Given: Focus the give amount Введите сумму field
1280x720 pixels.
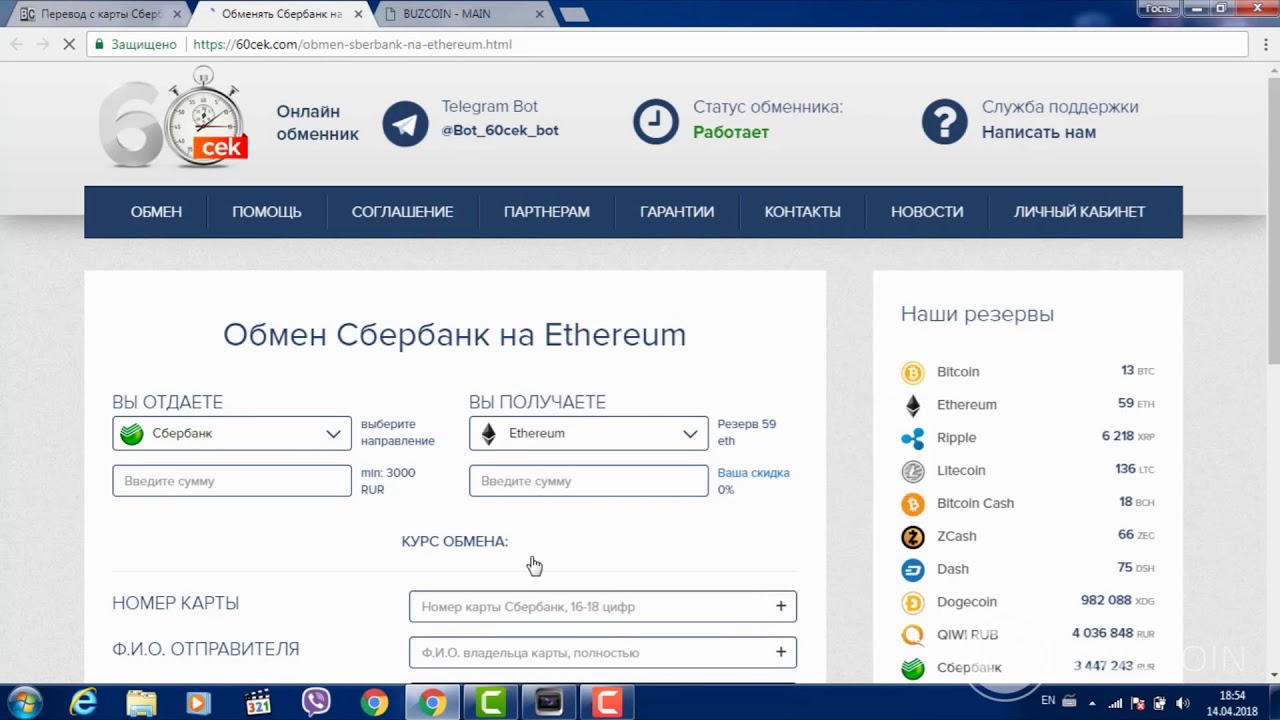Looking at the screenshot, I should click(232, 481).
